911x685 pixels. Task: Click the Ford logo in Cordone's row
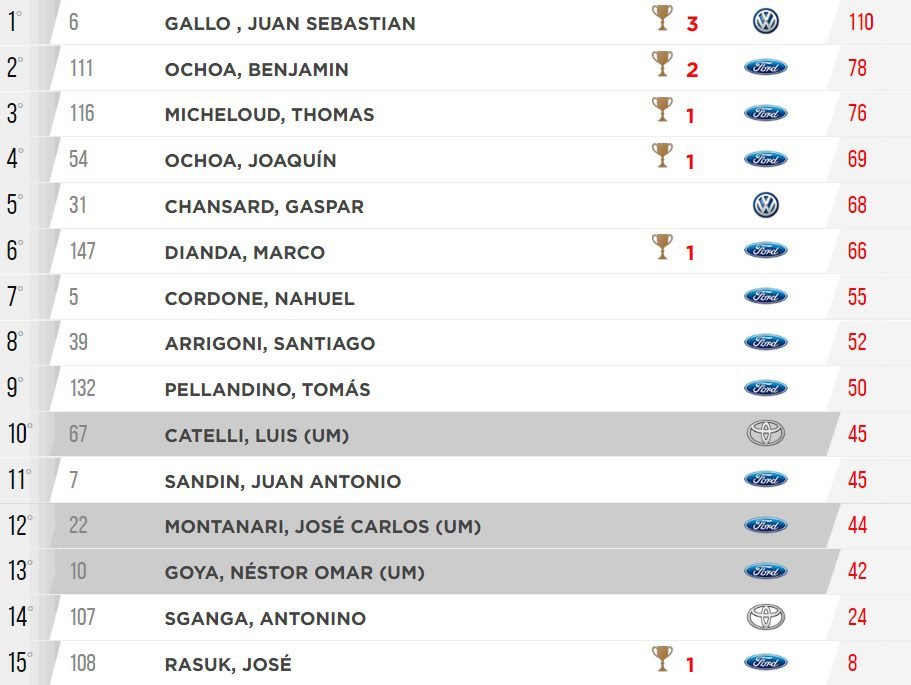[x=765, y=297]
